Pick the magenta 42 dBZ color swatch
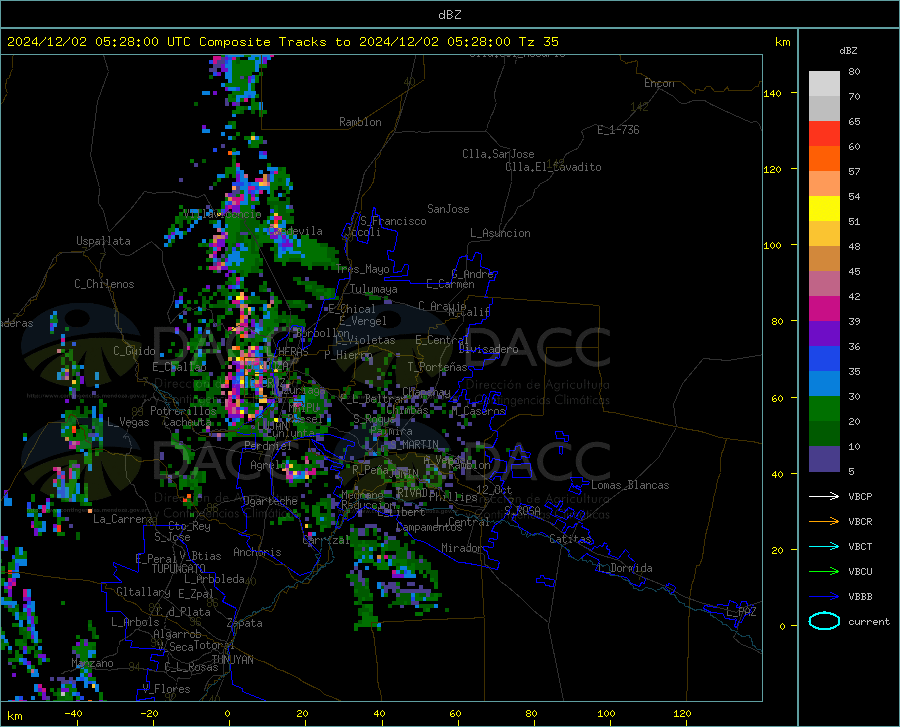Viewport: 900px width, 727px height. [824, 309]
